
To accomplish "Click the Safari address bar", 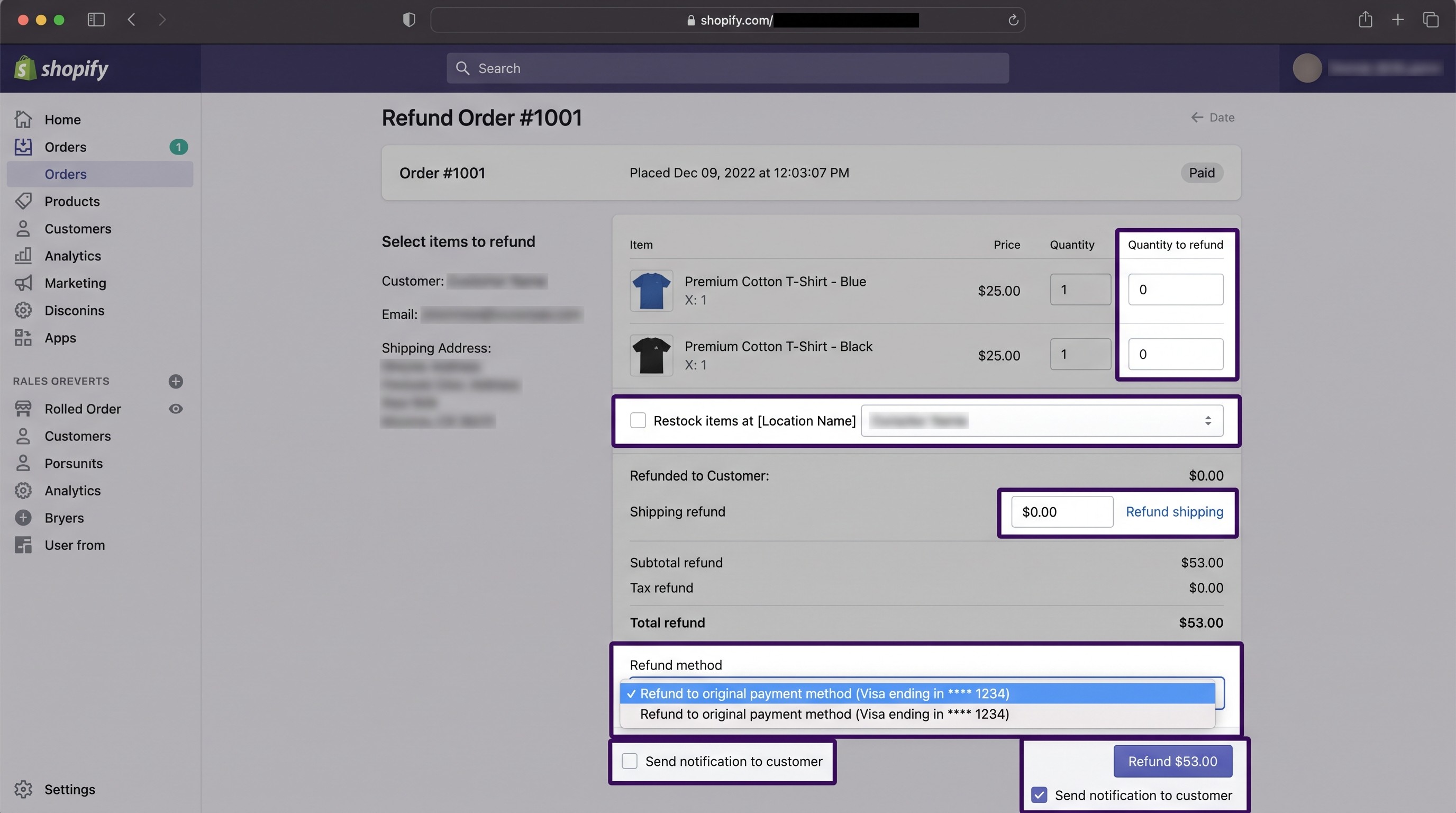I will [727, 20].
